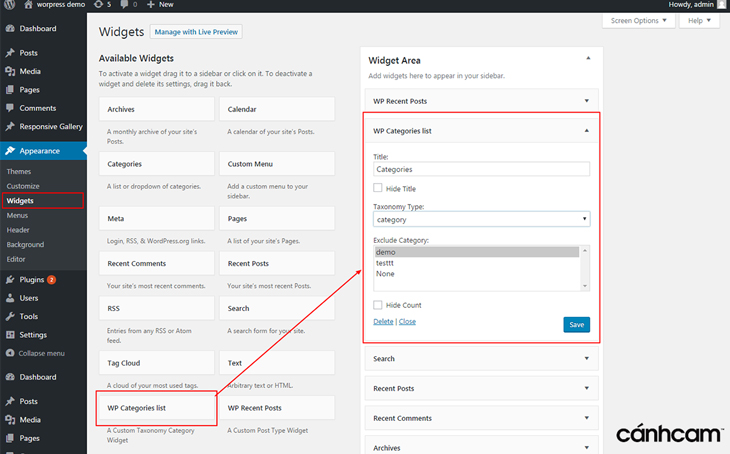The image size is (730, 454).
Task: Click the admin avatar next to Howdy
Action: [722, 5]
